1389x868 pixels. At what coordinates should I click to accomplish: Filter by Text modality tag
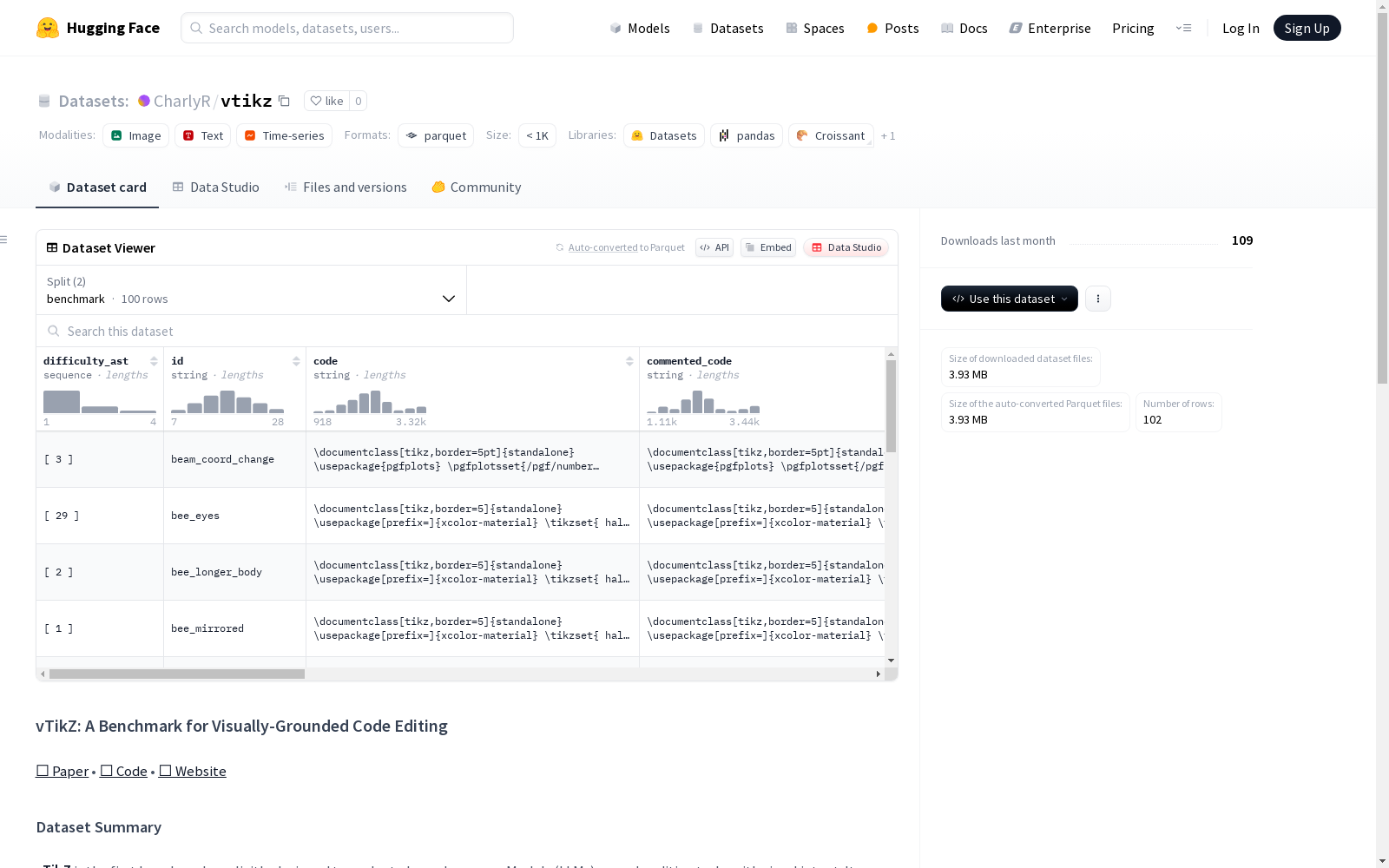click(x=202, y=135)
